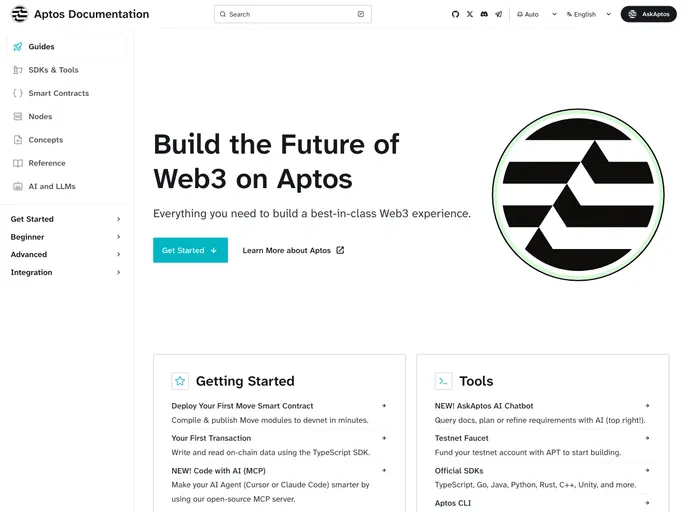Open the Aptos GitHub icon link
The image size is (688, 512).
(x=455, y=14)
